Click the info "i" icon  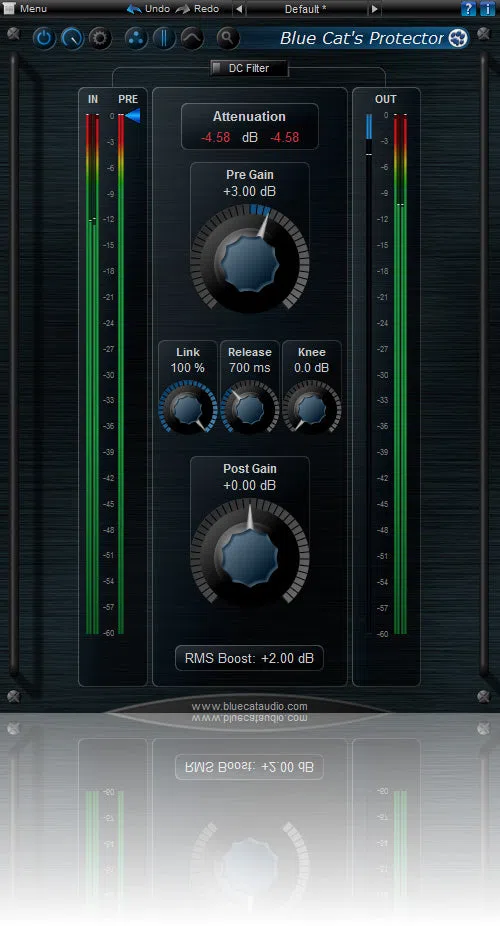[487, 9]
